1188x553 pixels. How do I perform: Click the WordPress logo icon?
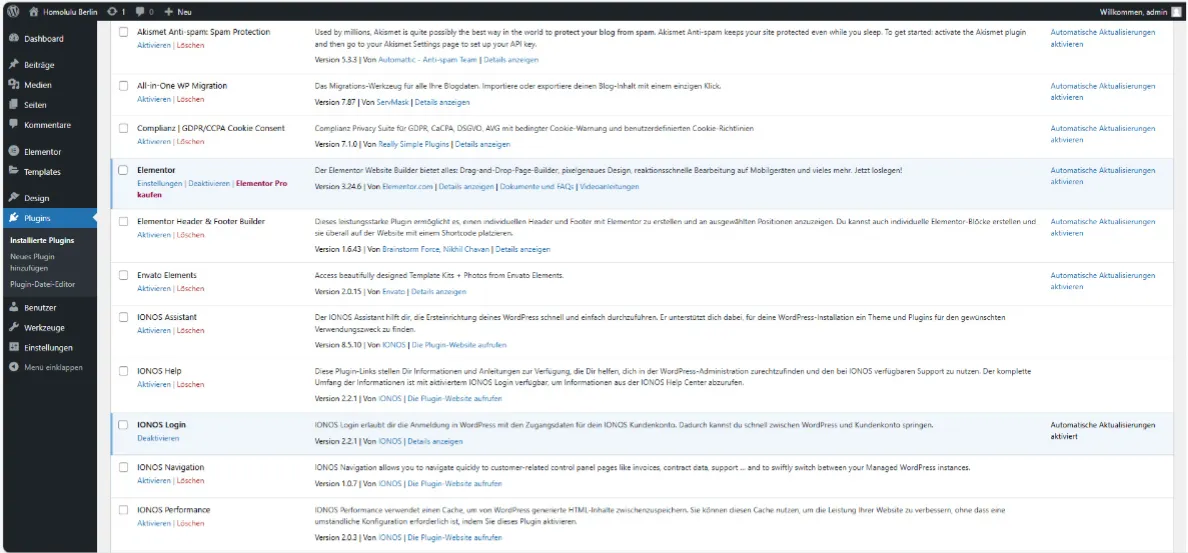point(13,12)
